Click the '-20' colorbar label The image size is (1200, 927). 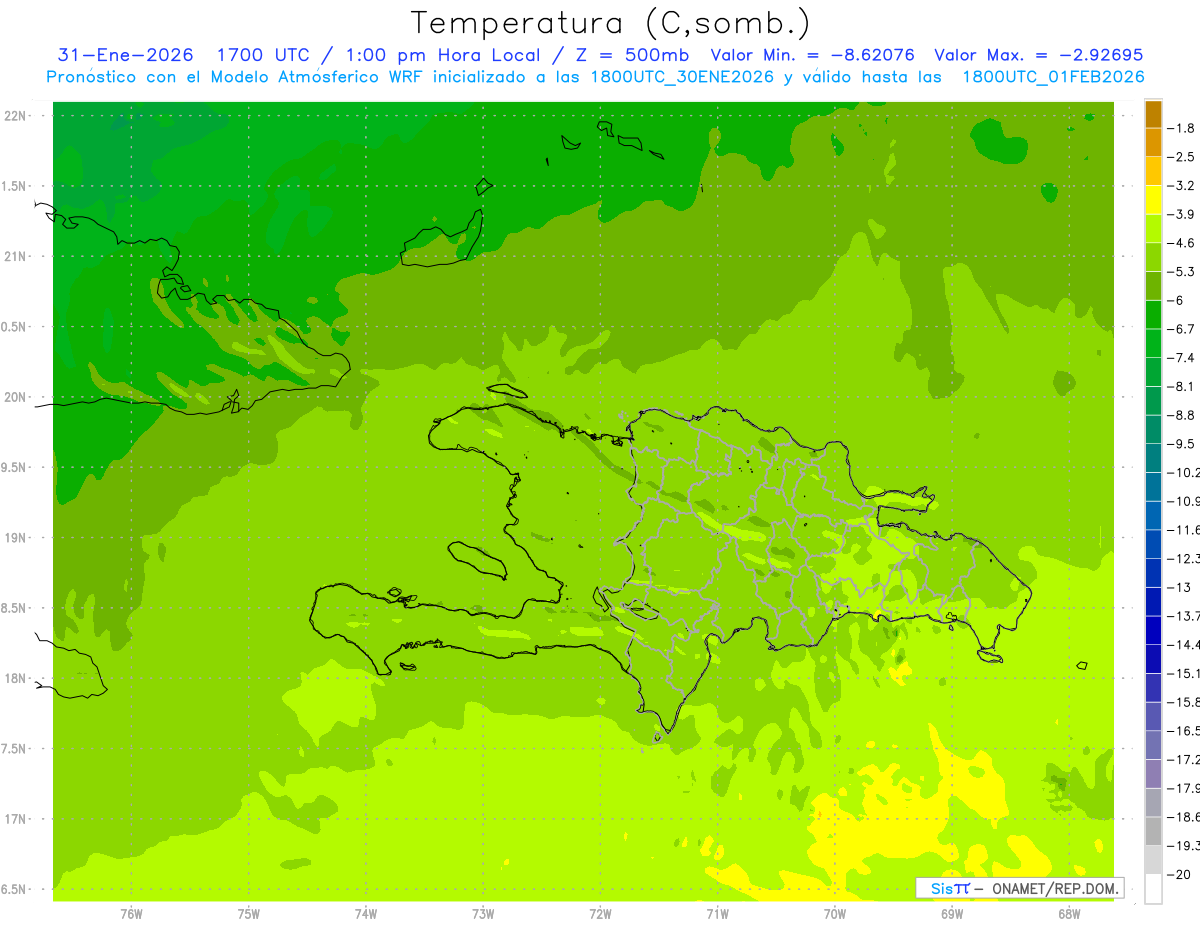[1181, 874]
